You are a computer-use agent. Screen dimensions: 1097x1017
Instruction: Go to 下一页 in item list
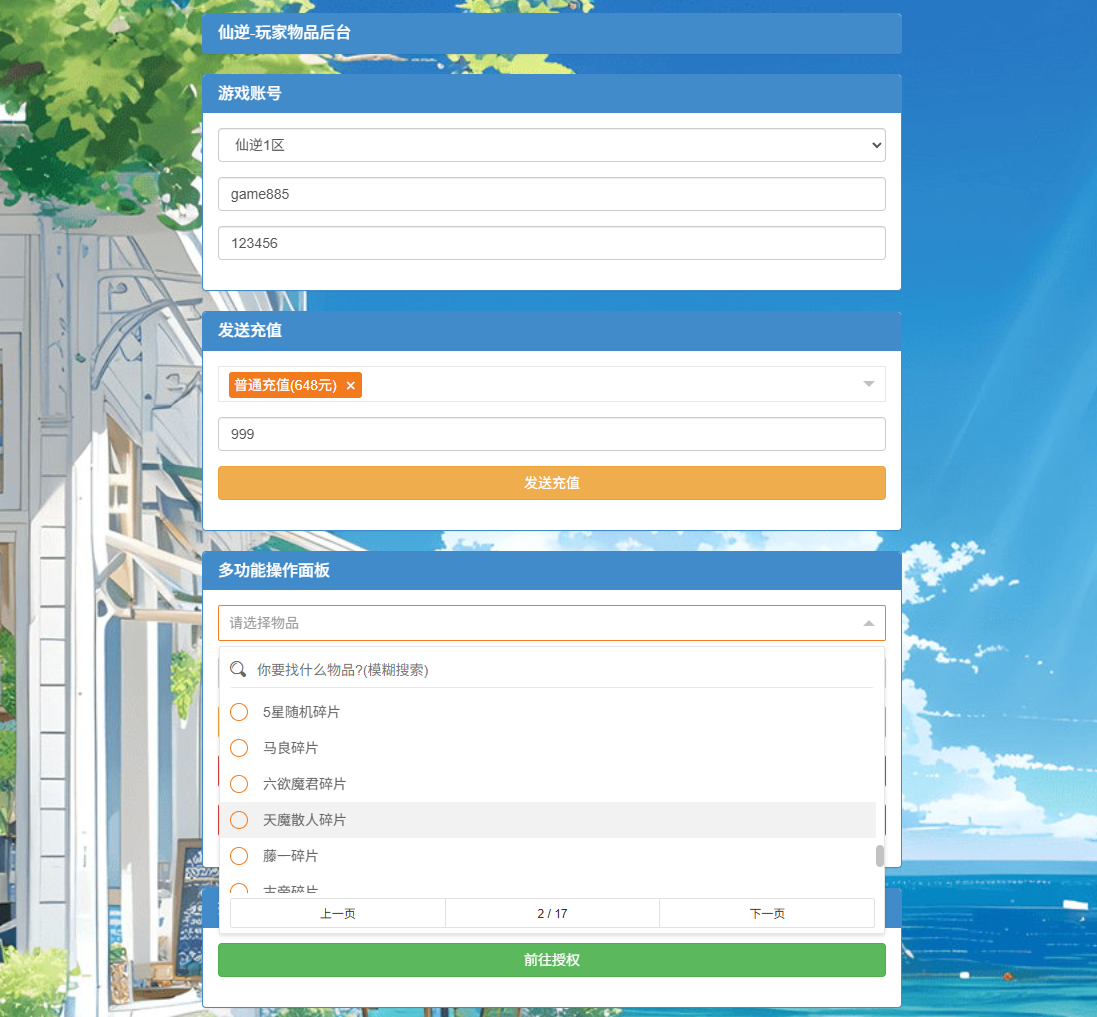(x=767, y=913)
